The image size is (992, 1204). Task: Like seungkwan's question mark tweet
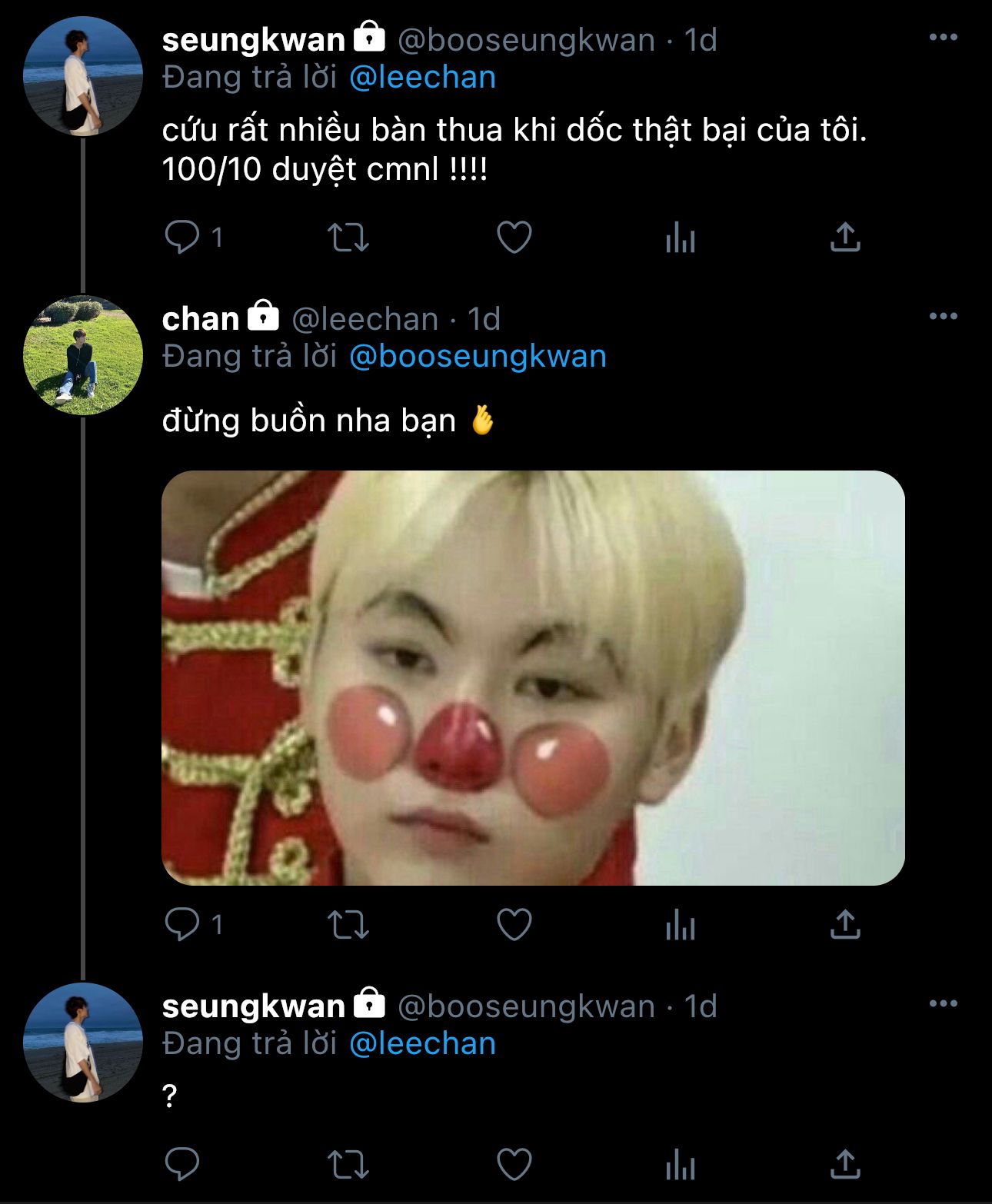[514, 1164]
